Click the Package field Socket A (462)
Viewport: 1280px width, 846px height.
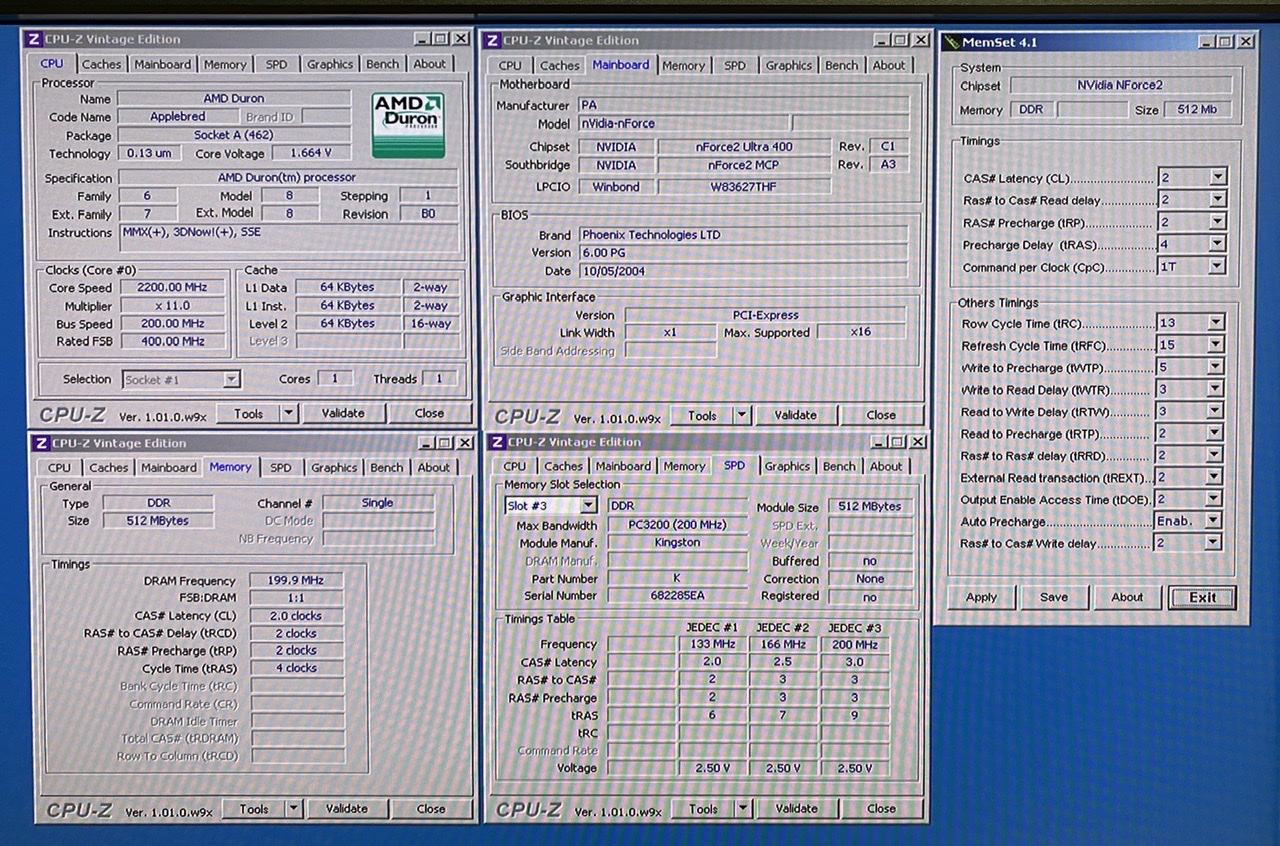pos(234,135)
